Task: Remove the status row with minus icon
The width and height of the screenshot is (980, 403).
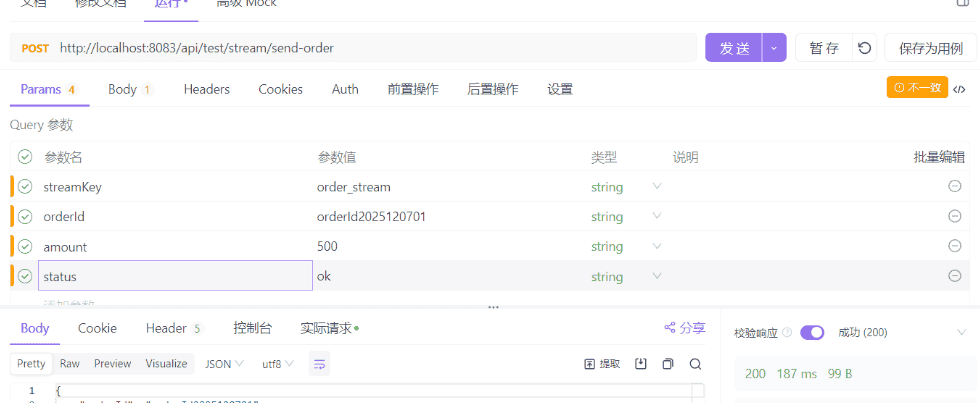Action: click(954, 276)
